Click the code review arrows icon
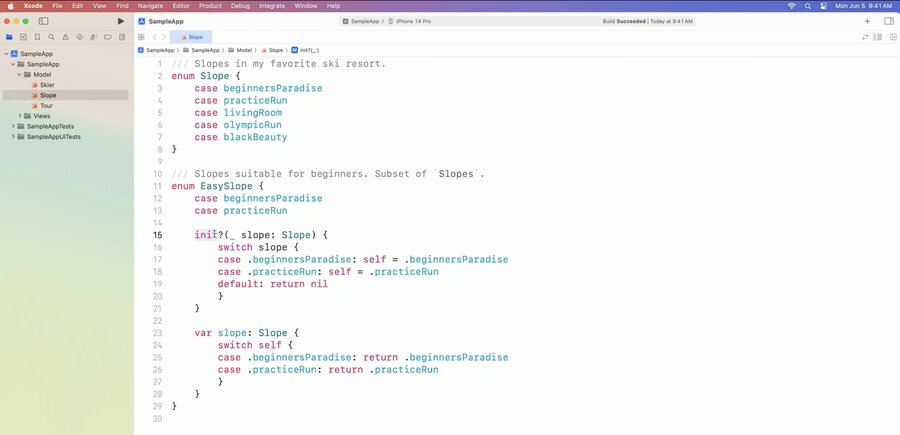Screen dimensions: 900x435 (865, 37)
